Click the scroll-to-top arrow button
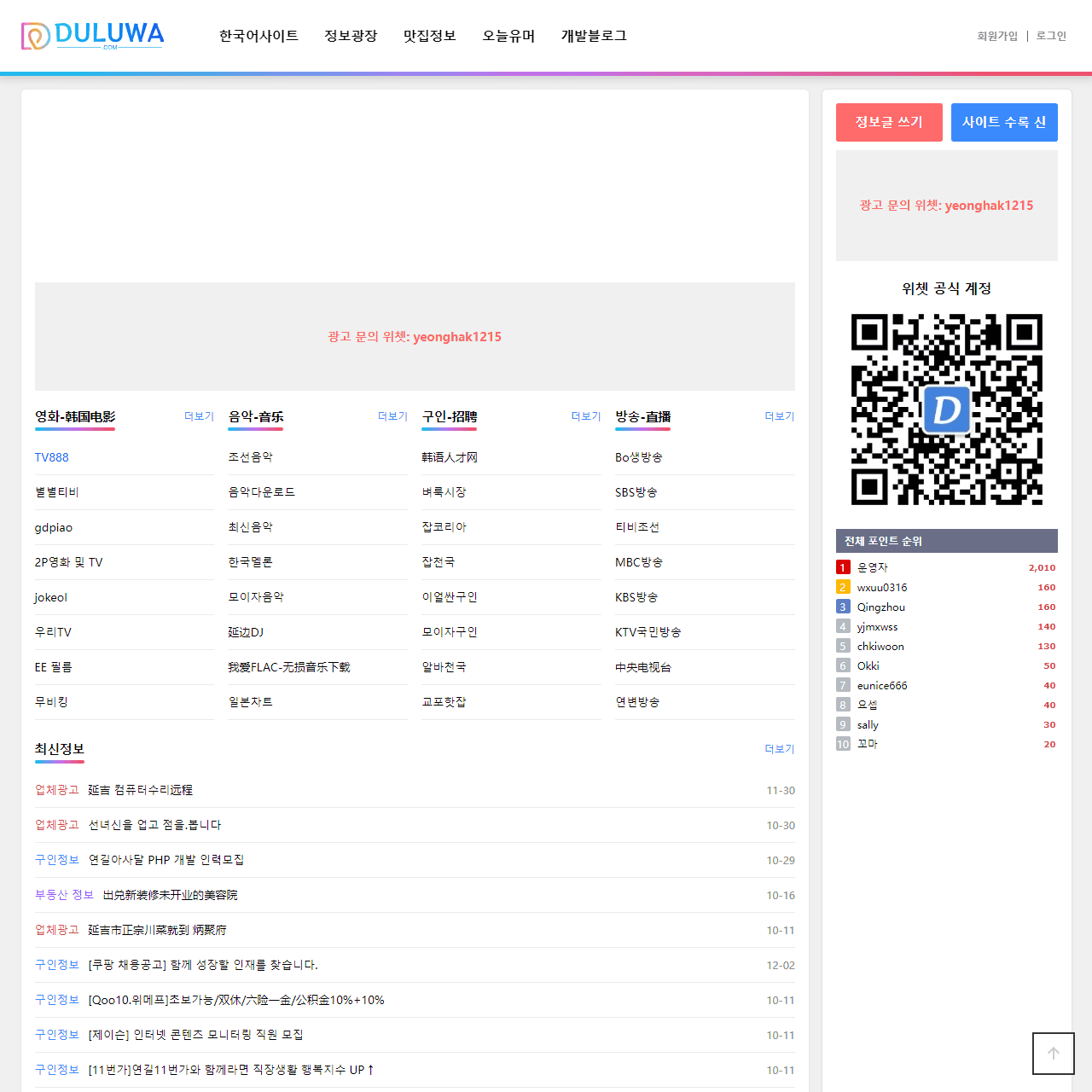The height and width of the screenshot is (1092, 1092). click(1053, 1054)
